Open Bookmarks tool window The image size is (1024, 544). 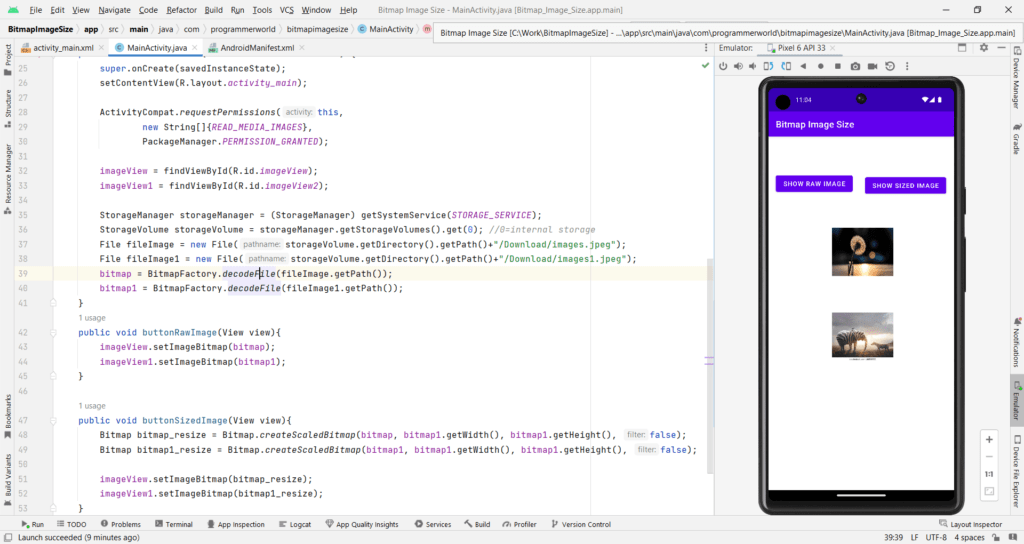8,415
